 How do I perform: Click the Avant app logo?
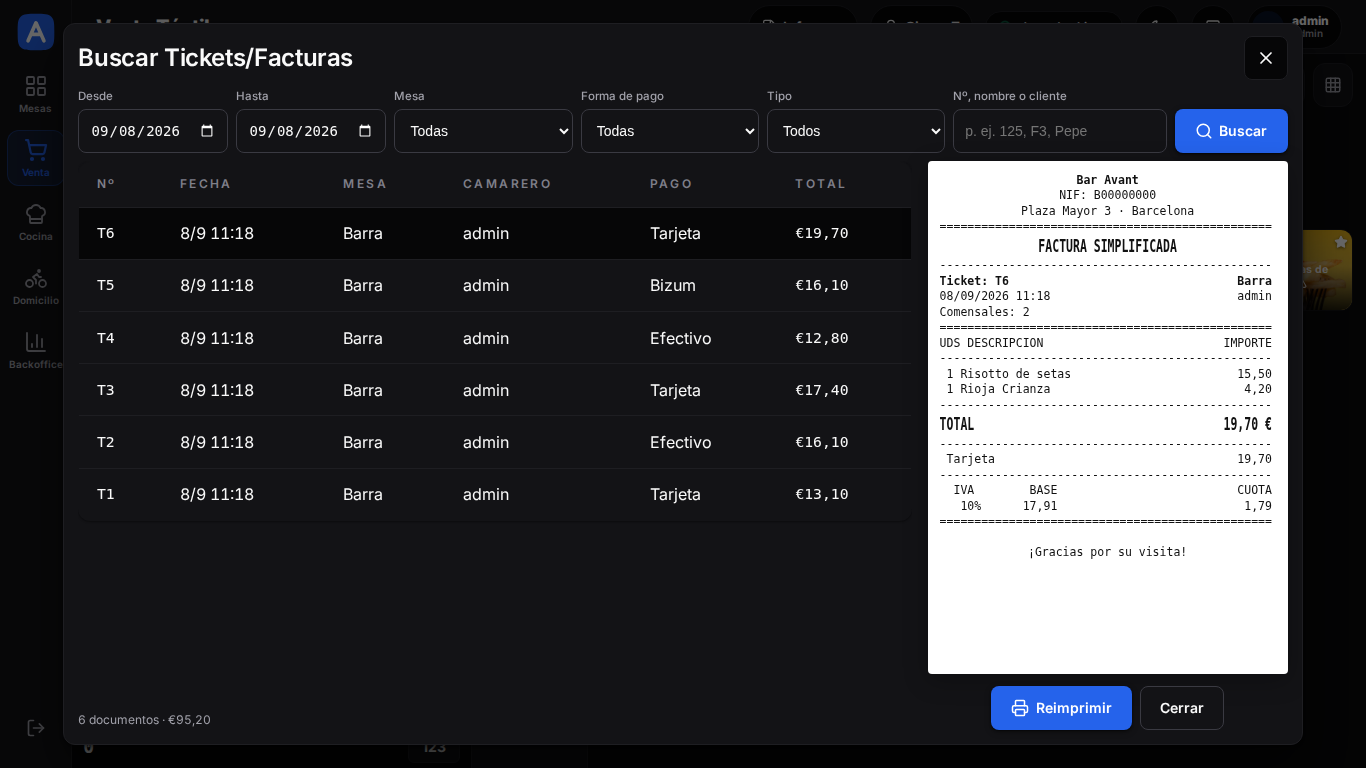(36, 32)
